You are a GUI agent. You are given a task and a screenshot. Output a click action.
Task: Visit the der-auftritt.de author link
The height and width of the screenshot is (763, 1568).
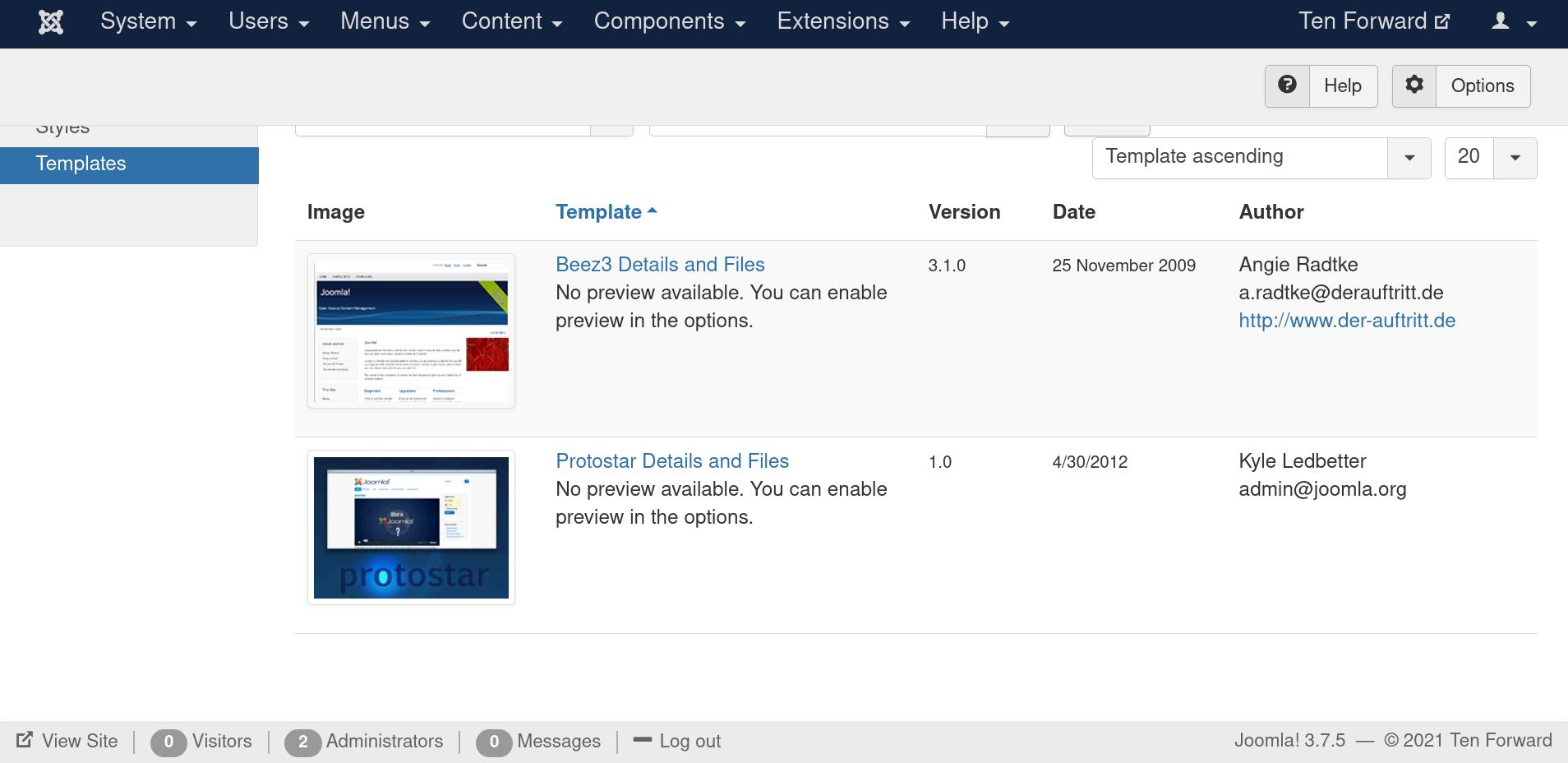pyautogui.click(x=1346, y=321)
